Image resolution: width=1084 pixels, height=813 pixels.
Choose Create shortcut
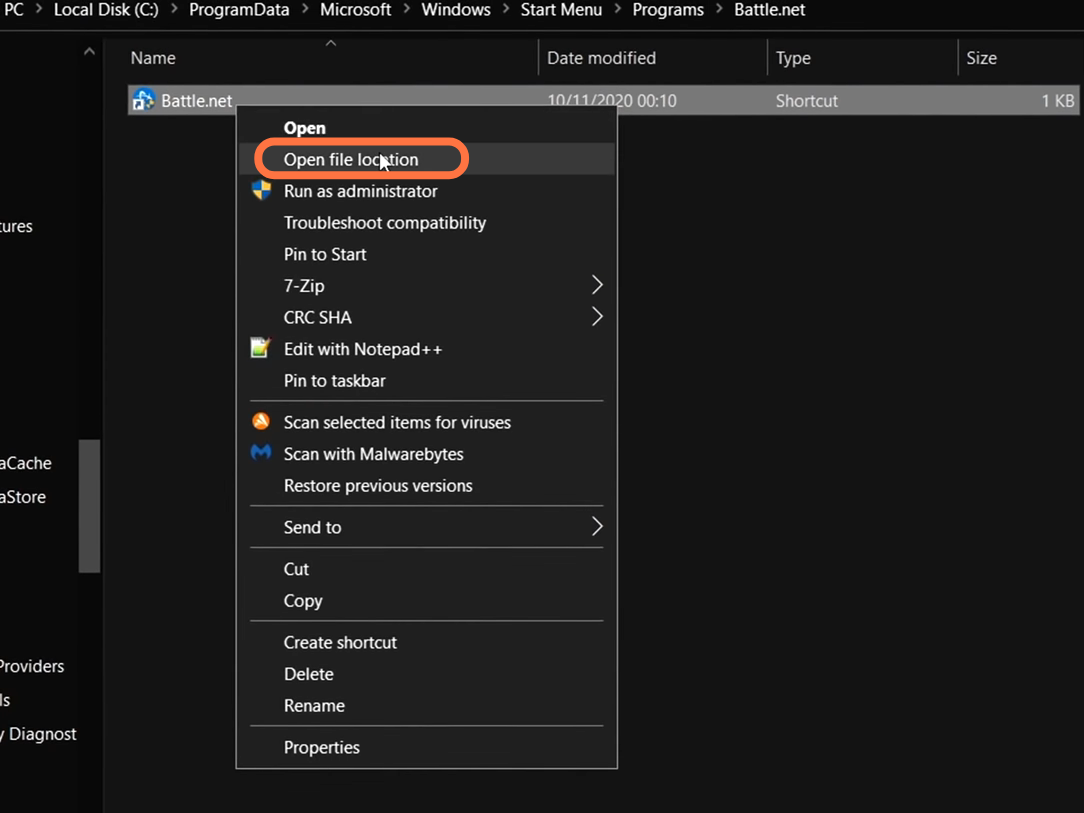(x=340, y=642)
